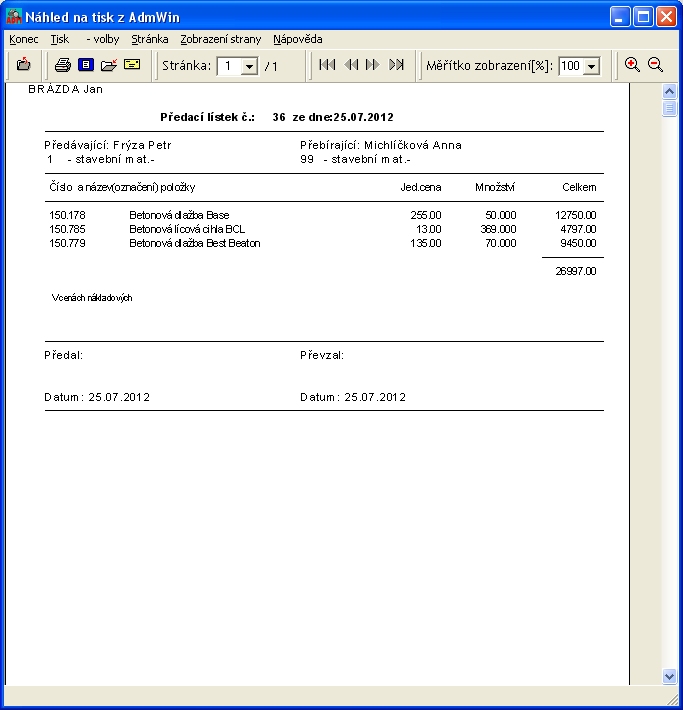Click the 'V cenách nákladových' note

pos(92,298)
